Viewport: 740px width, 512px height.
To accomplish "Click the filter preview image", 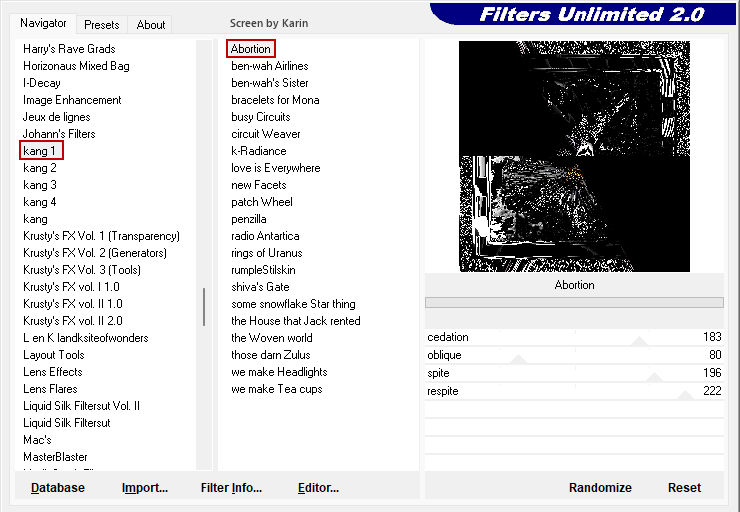I will coord(574,156).
